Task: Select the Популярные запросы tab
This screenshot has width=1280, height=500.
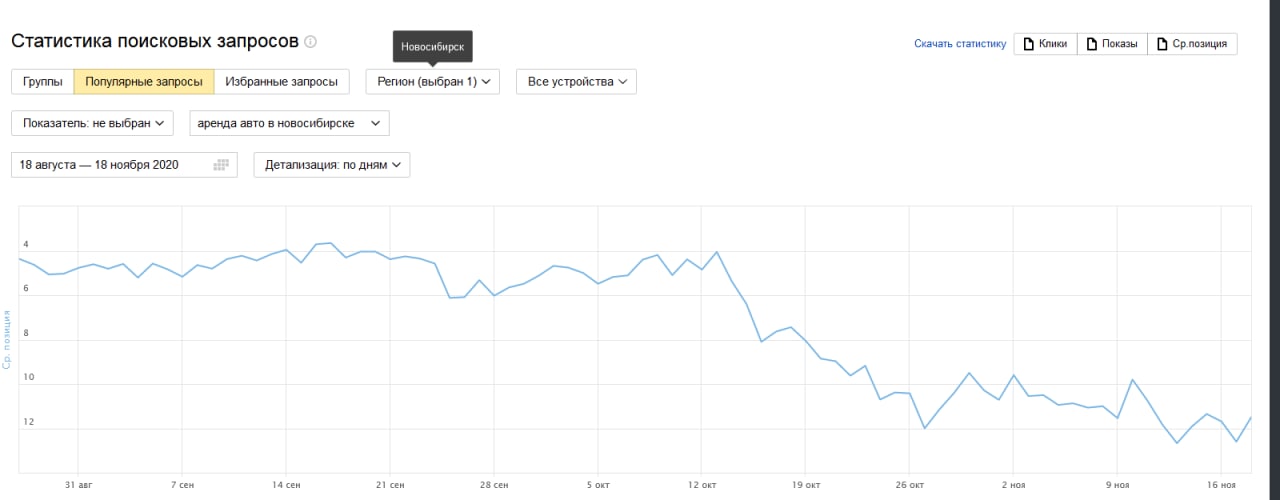Action: [144, 82]
